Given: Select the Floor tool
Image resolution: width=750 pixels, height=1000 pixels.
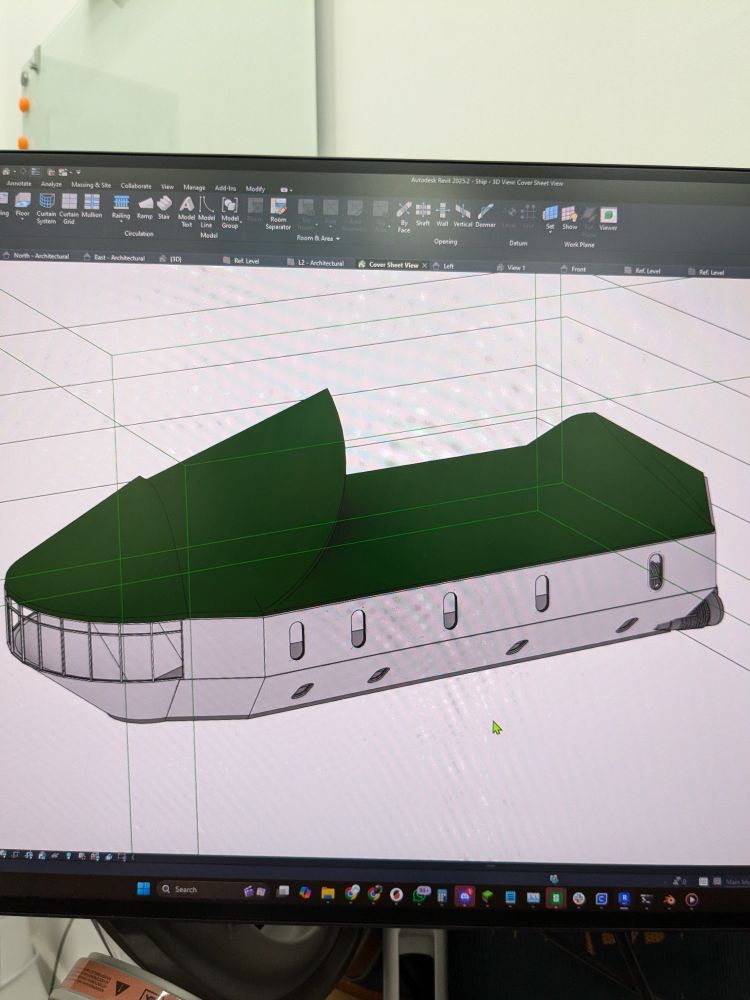Looking at the screenshot, I should (23, 205).
